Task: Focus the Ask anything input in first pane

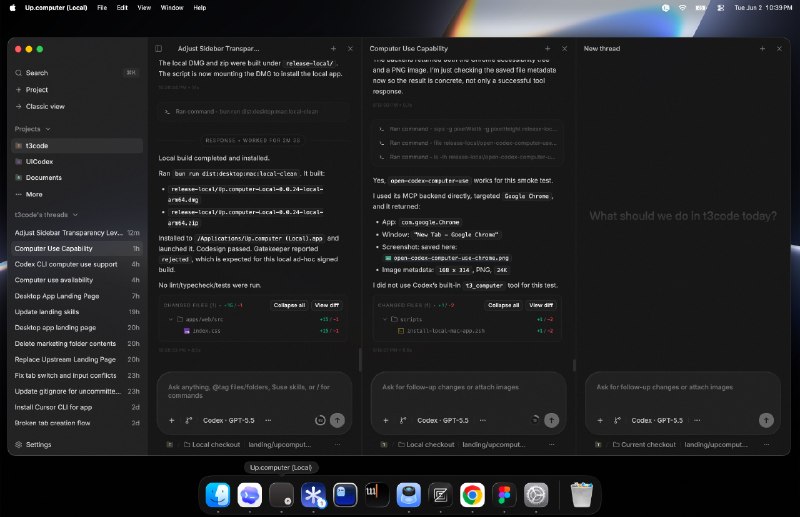Action: pyautogui.click(x=254, y=391)
